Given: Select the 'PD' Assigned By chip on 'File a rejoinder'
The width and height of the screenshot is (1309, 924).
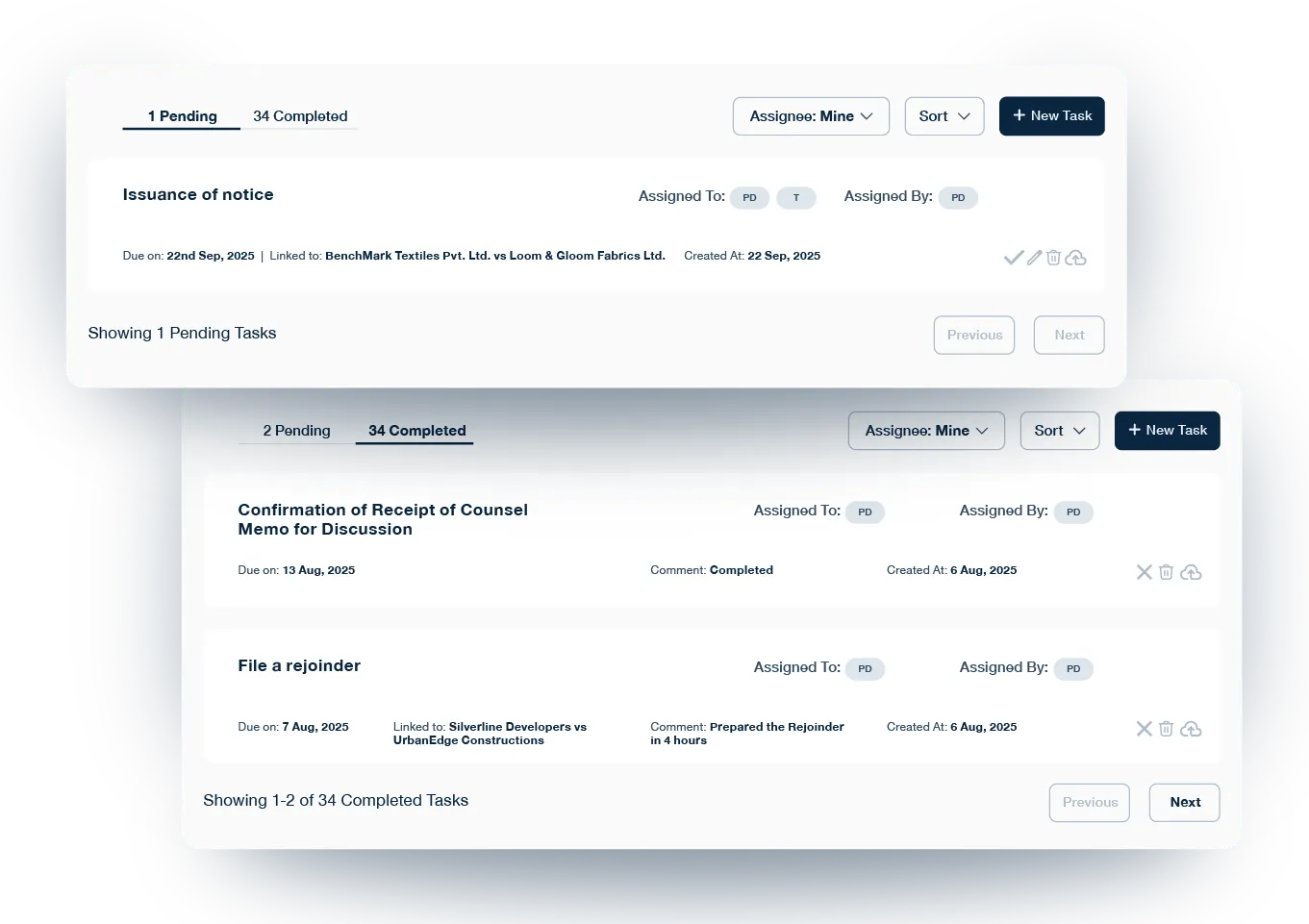Looking at the screenshot, I should coord(1073,668).
